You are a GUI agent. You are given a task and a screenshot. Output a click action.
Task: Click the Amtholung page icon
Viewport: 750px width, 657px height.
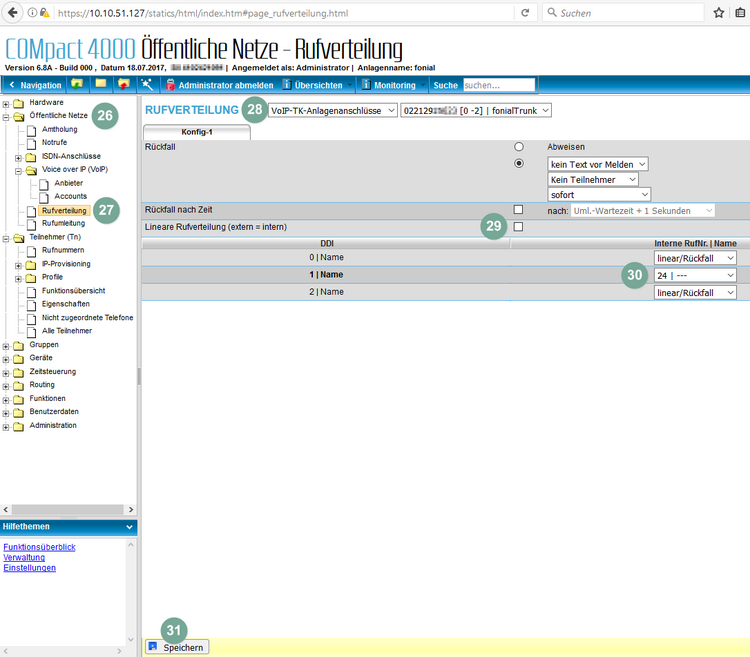[x=32, y=131]
